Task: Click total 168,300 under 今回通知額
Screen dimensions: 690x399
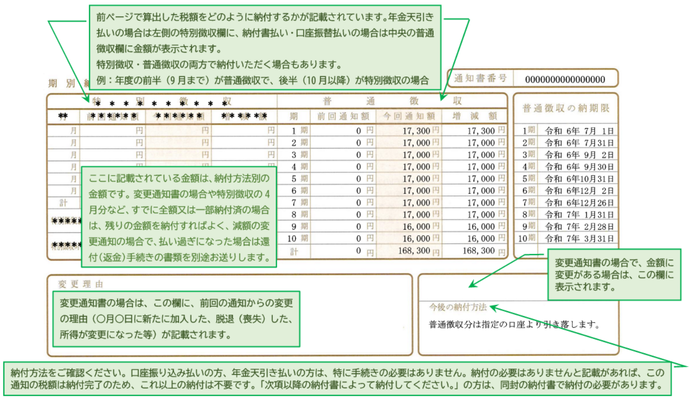Action: click(x=414, y=251)
